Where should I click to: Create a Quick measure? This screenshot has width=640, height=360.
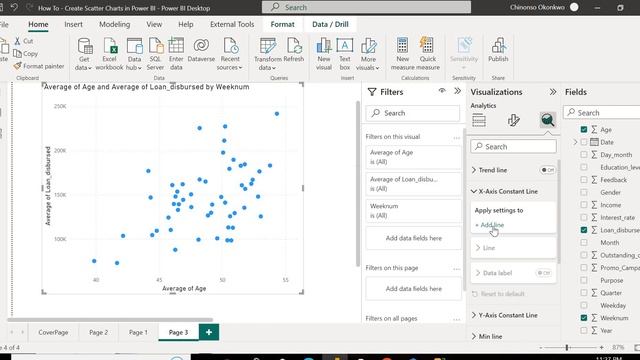pyautogui.click(x=427, y=54)
